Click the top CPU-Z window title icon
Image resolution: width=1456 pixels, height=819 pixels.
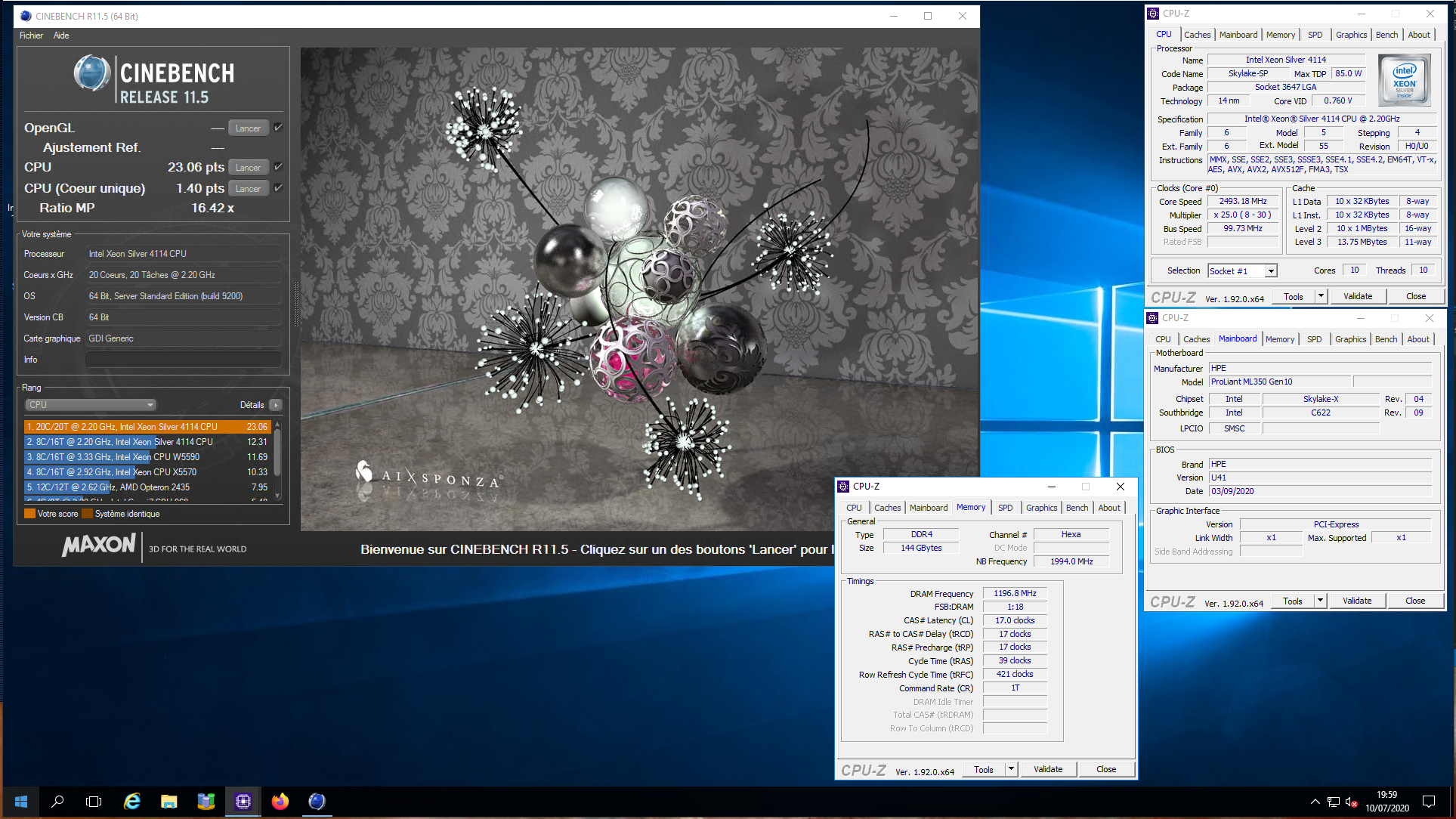[1153, 13]
